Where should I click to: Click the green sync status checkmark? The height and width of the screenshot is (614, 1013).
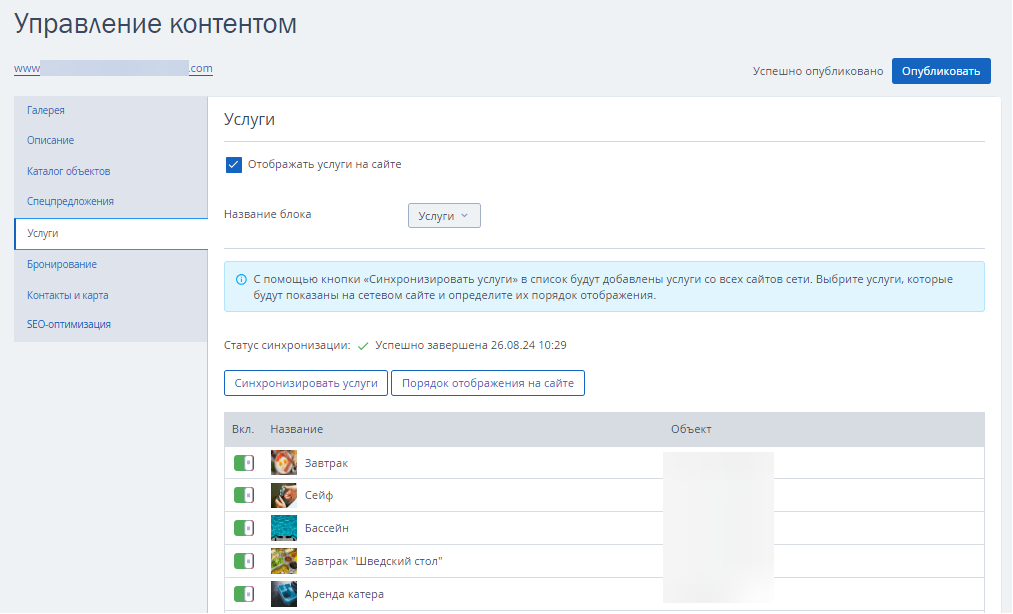[x=363, y=346]
